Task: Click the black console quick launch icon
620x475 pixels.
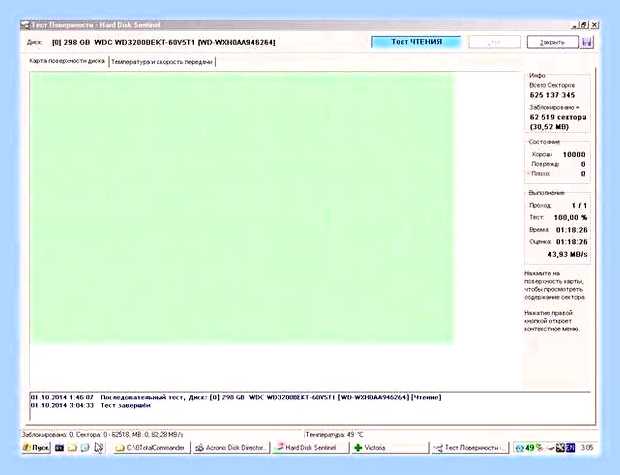Action: pyautogui.click(x=59, y=448)
